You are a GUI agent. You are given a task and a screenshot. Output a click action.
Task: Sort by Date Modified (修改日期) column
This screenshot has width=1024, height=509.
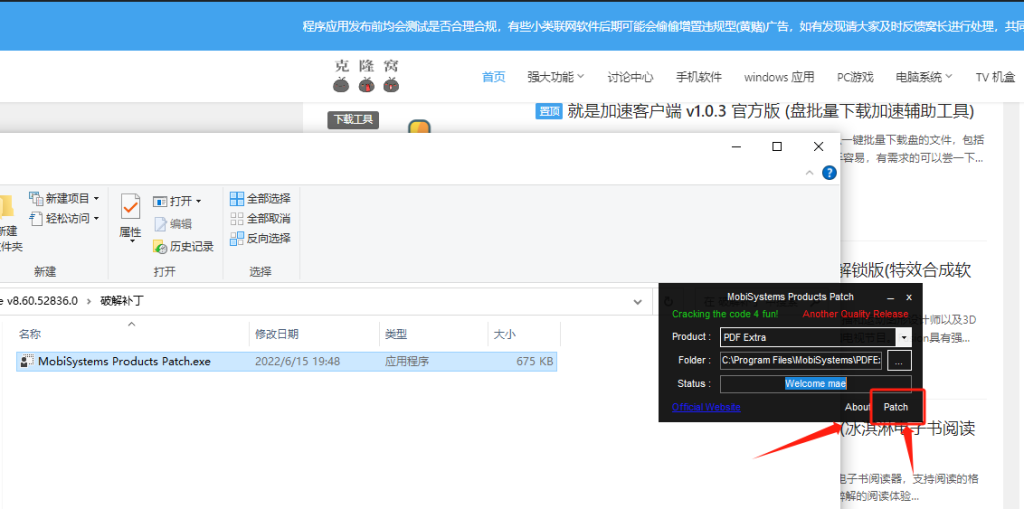(277, 334)
